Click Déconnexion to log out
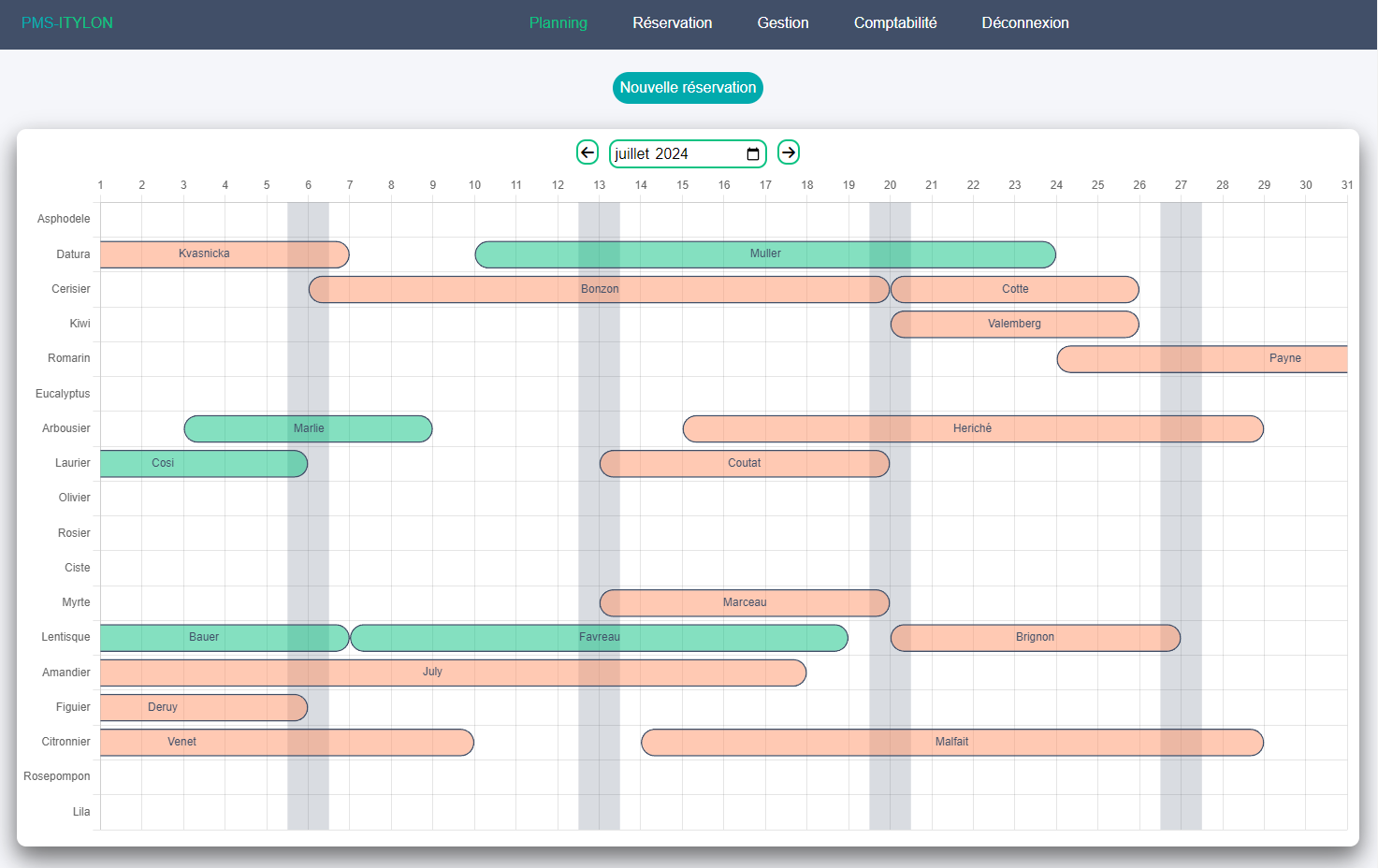 pos(1025,23)
